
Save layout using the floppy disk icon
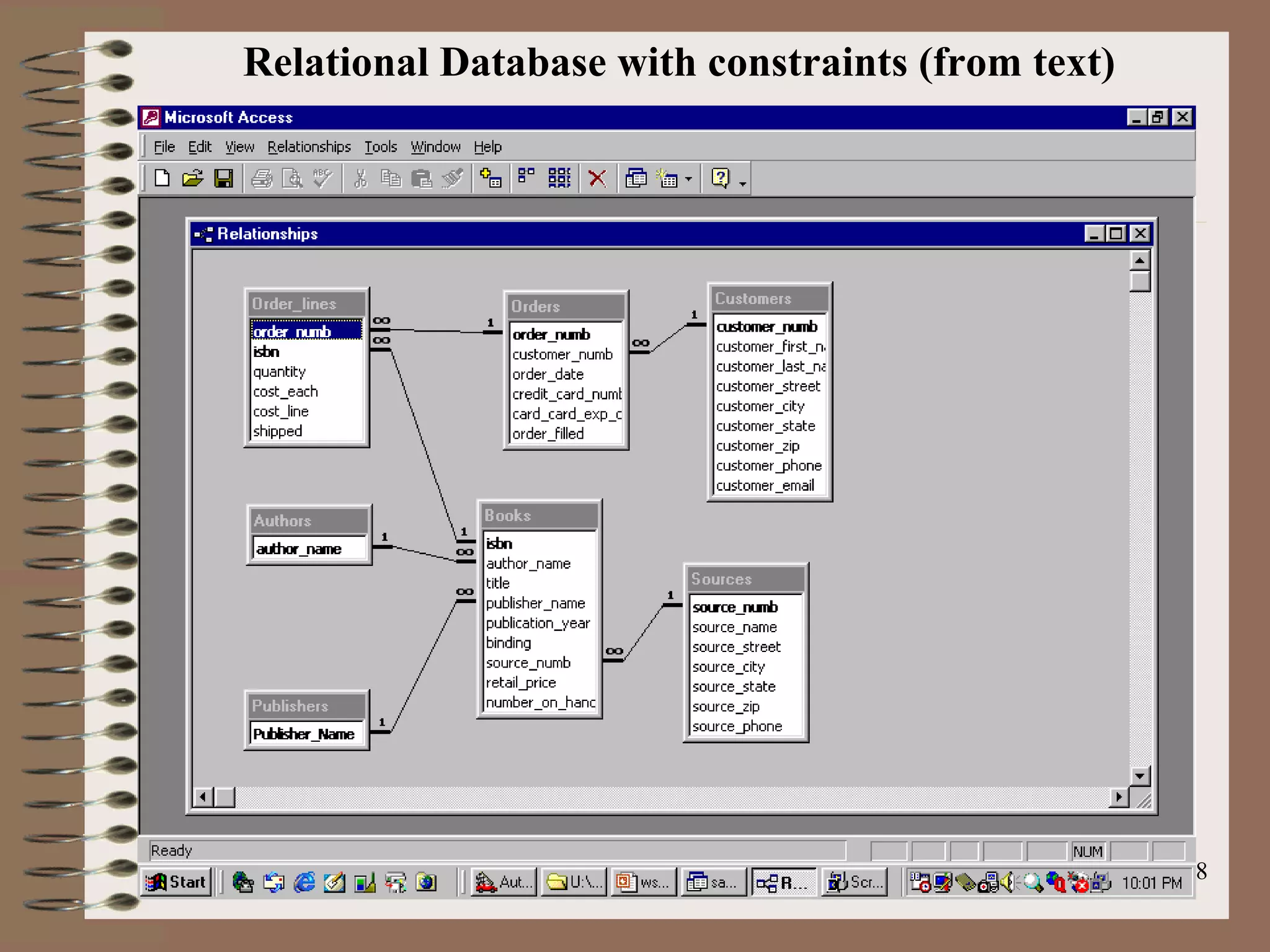coord(223,179)
